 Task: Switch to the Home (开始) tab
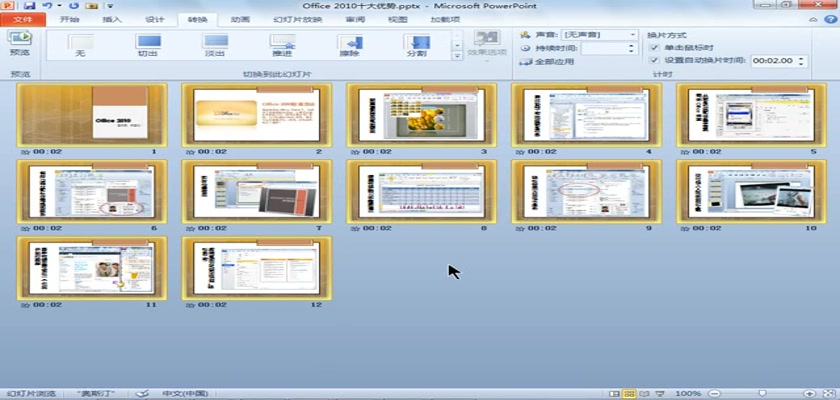pos(70,20)
